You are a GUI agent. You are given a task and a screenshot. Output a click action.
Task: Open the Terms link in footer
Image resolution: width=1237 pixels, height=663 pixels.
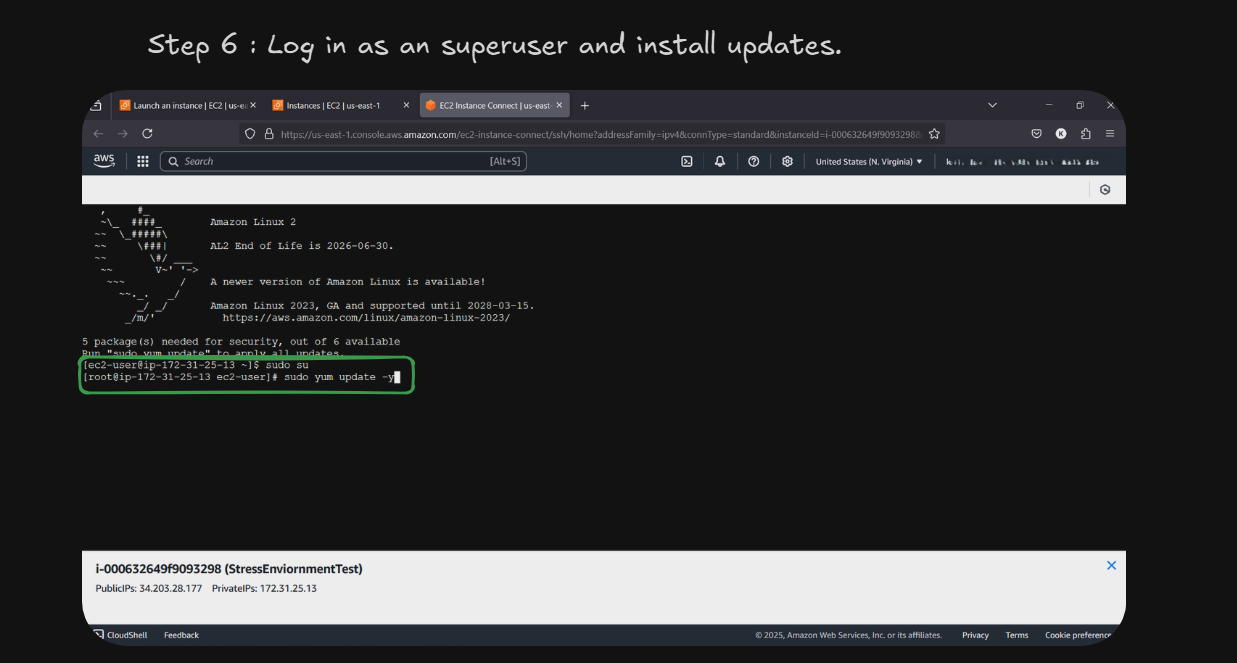point(1017,635)
